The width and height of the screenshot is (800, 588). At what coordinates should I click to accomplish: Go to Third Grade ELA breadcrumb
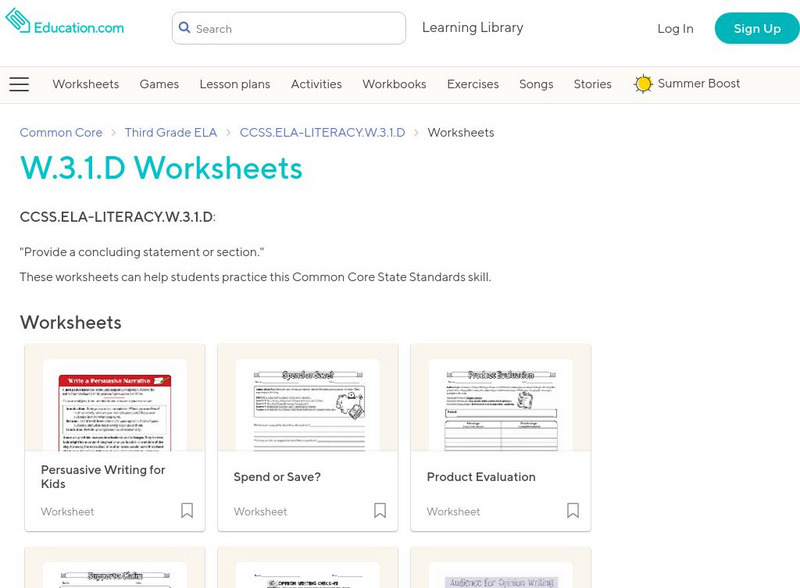point(171,132)
